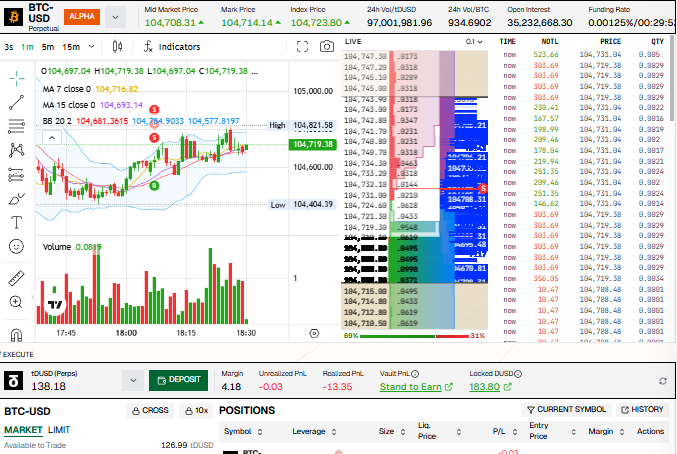This screenshot has height=454, width=677.
Task: Sort positions by Symbol column
Action: [x=243, y=431]
